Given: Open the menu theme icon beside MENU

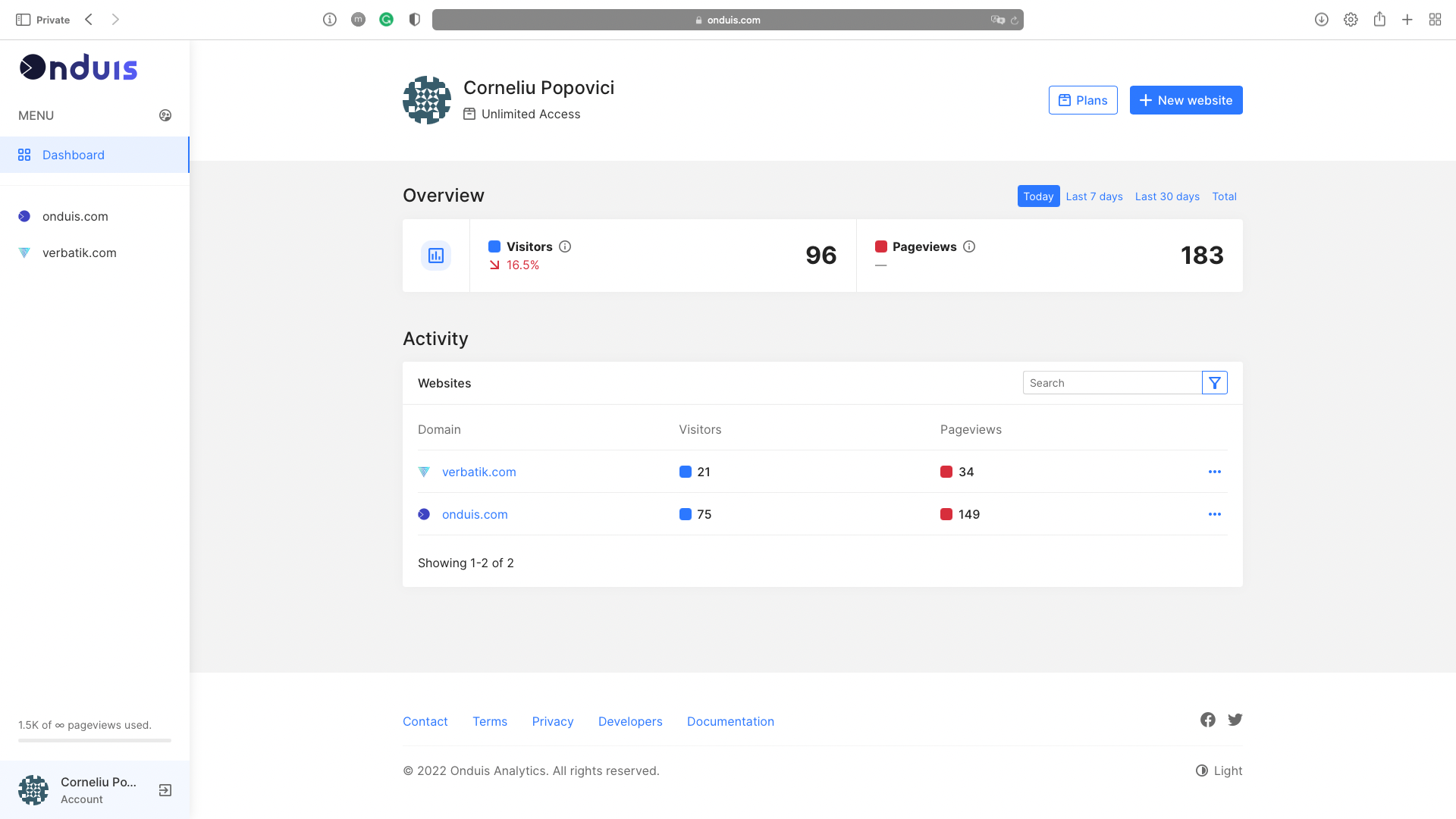Looking at the screenshot, I should click(x=165, y=115).
